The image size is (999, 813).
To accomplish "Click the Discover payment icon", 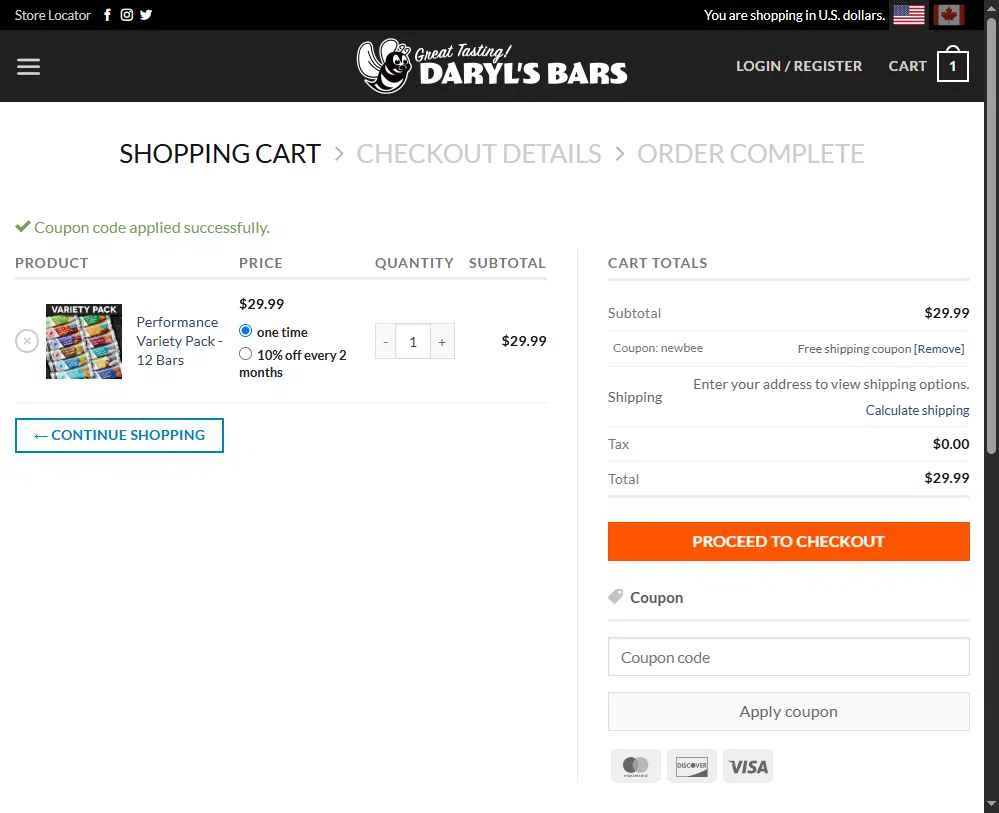I will click(x=691, y=766).
